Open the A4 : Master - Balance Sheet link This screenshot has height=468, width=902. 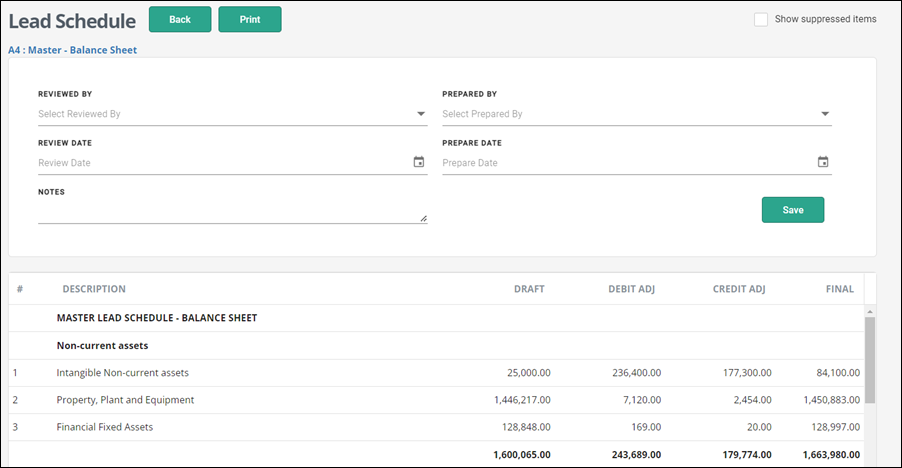72,50
